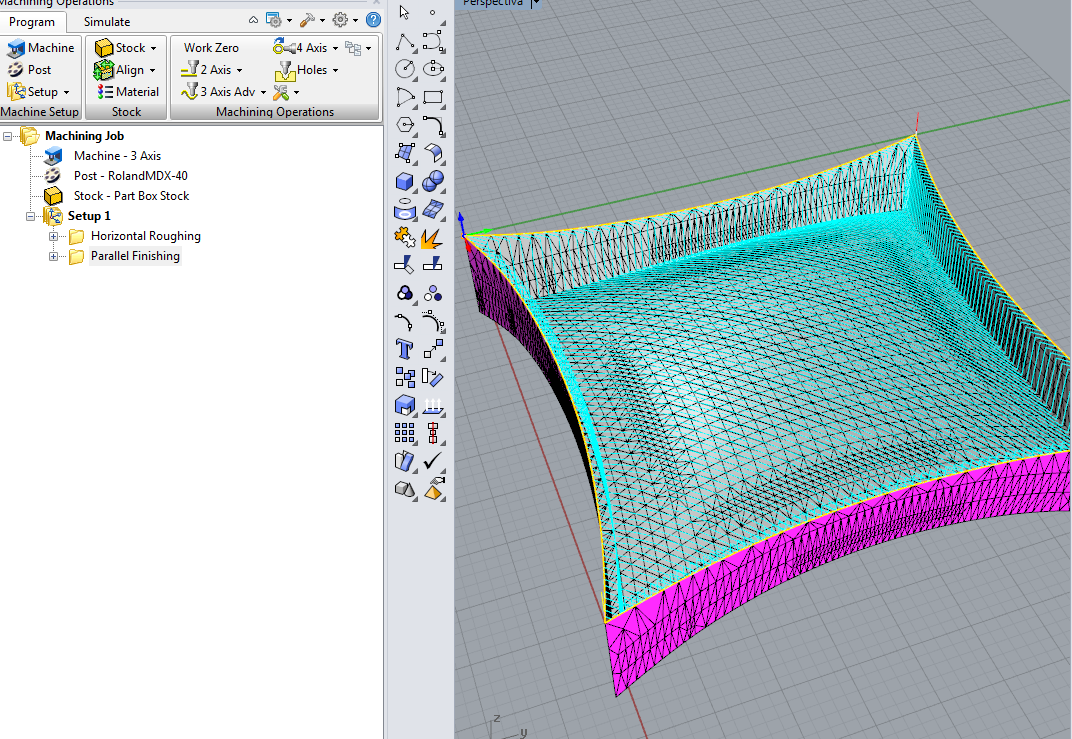The image size is (1072, 739).
Task: Pick the single Point tool
Action: 433,12
